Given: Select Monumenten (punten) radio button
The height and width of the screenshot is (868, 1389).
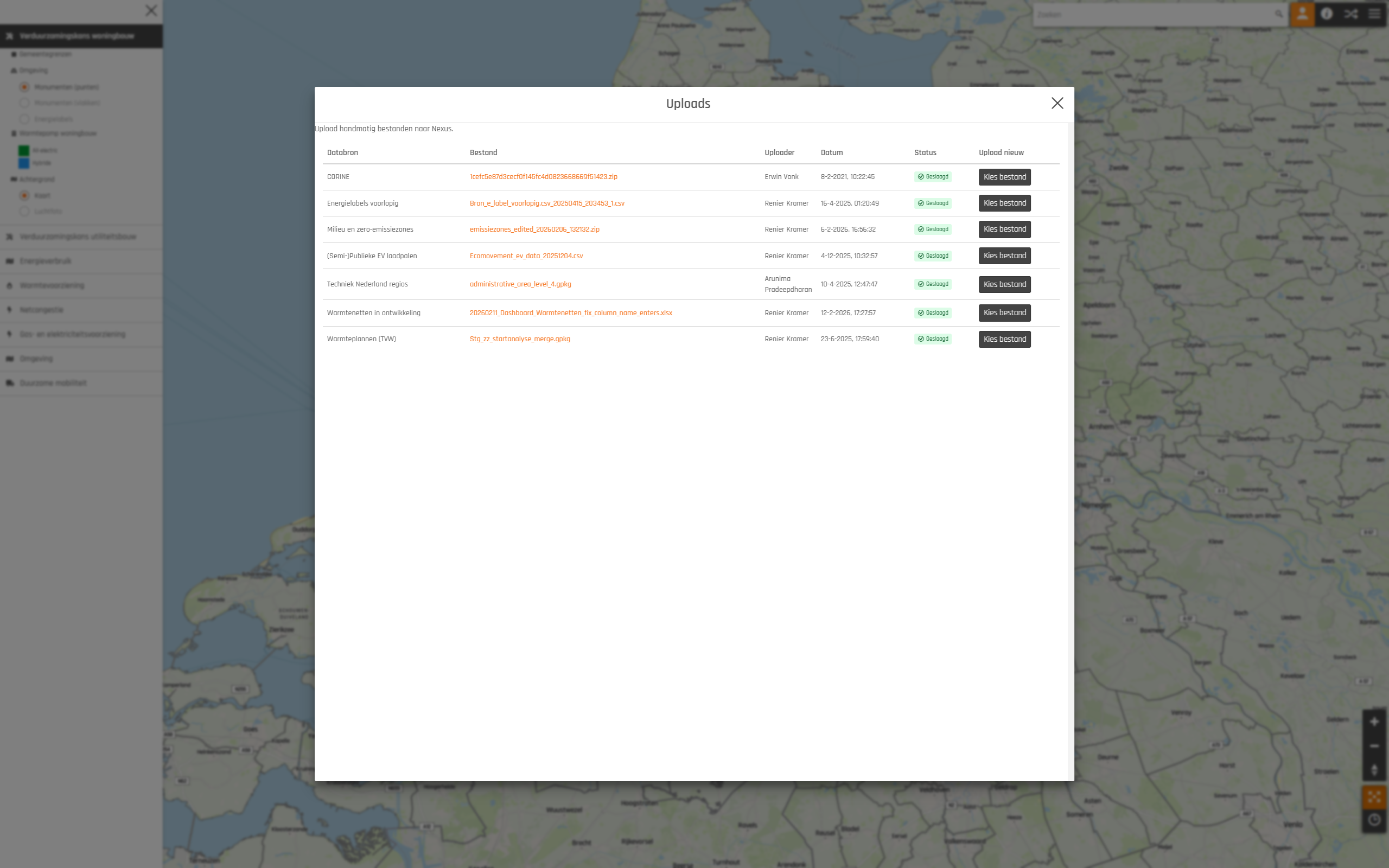Looking at the screenshot, I should pos(24,87).
